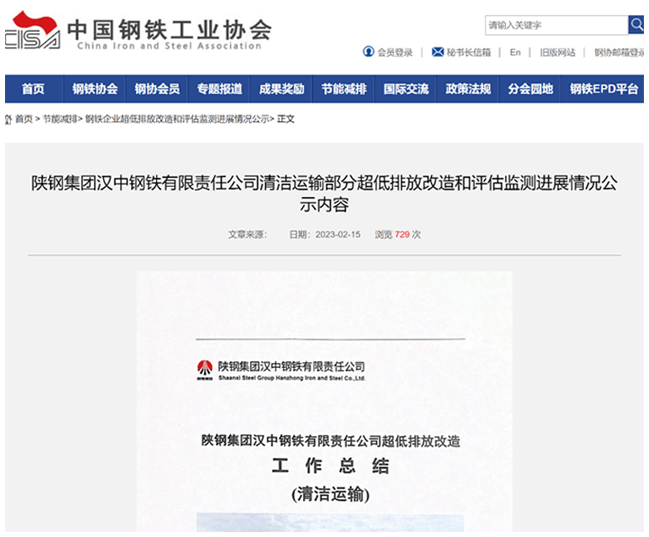Click the 中国钢铁工业协会 site title
This screenshot has width=649, height=537.
(x=169, y=29)
